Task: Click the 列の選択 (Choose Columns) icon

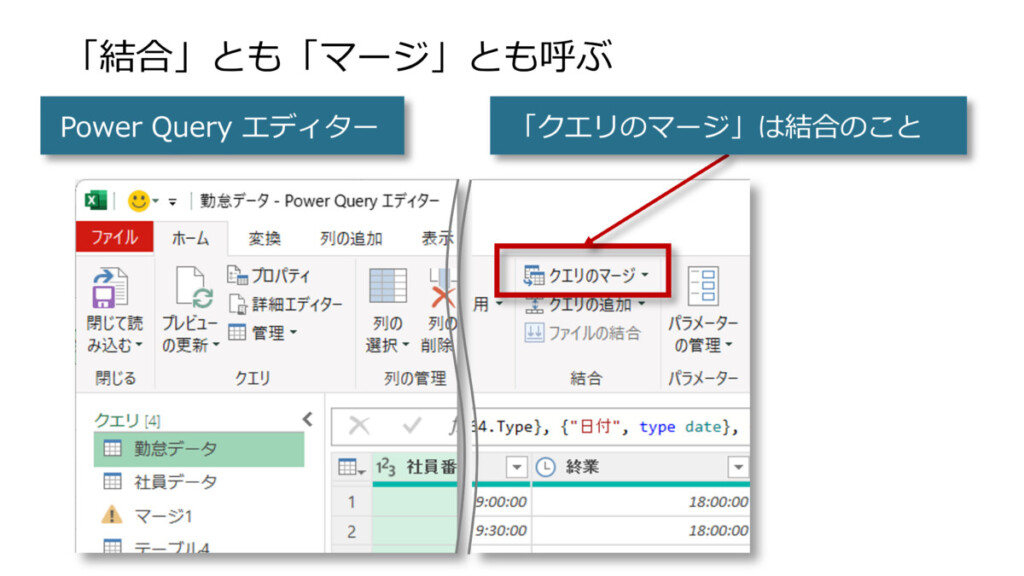Action: [387, 287]
